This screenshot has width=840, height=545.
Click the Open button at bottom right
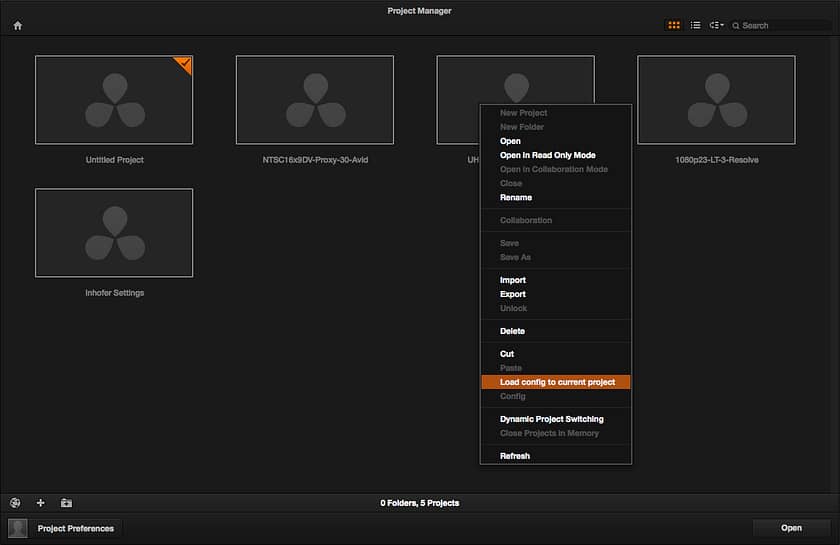(x=791, y=528)
